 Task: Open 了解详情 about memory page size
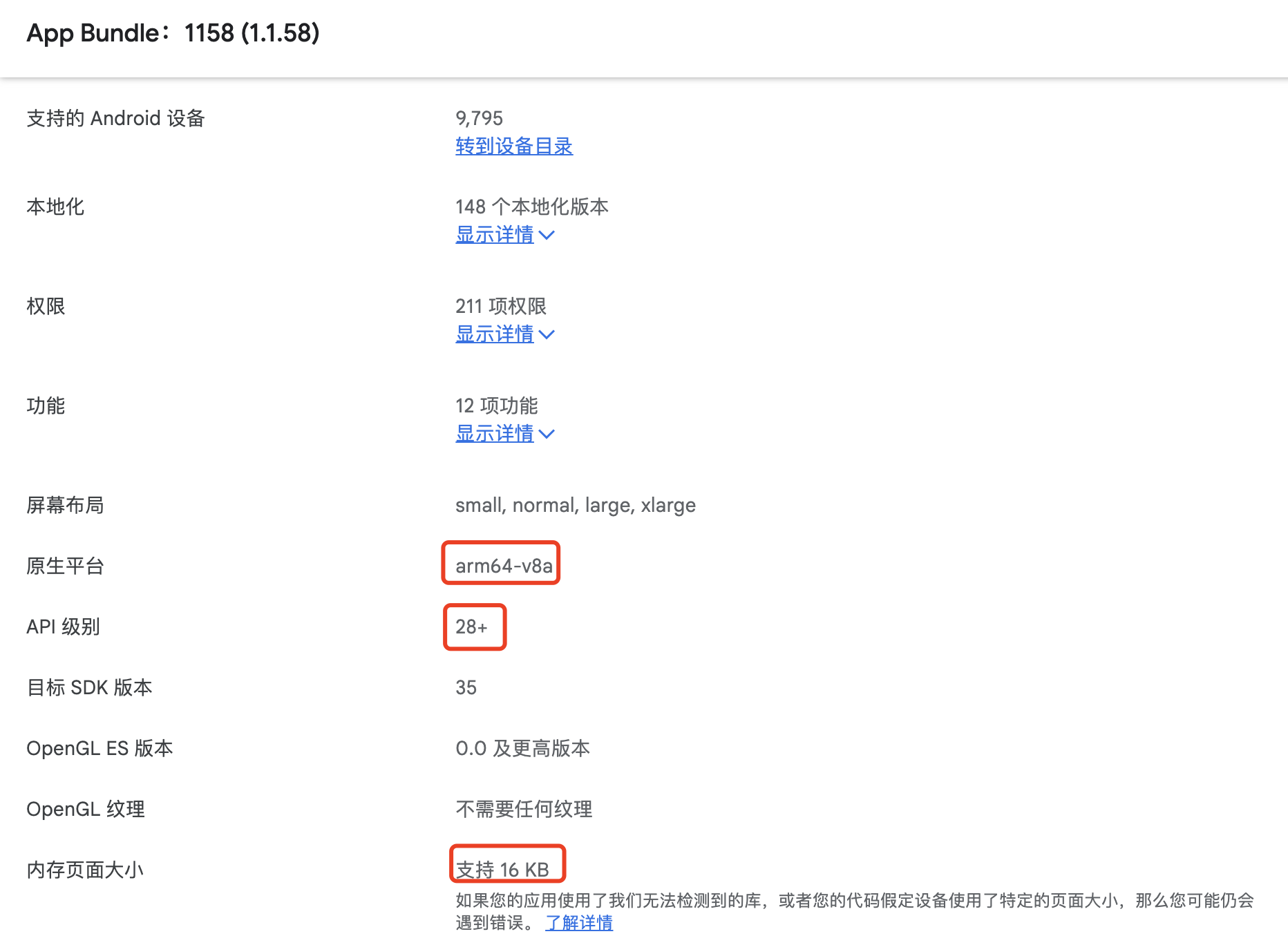[x=579, y=922]
